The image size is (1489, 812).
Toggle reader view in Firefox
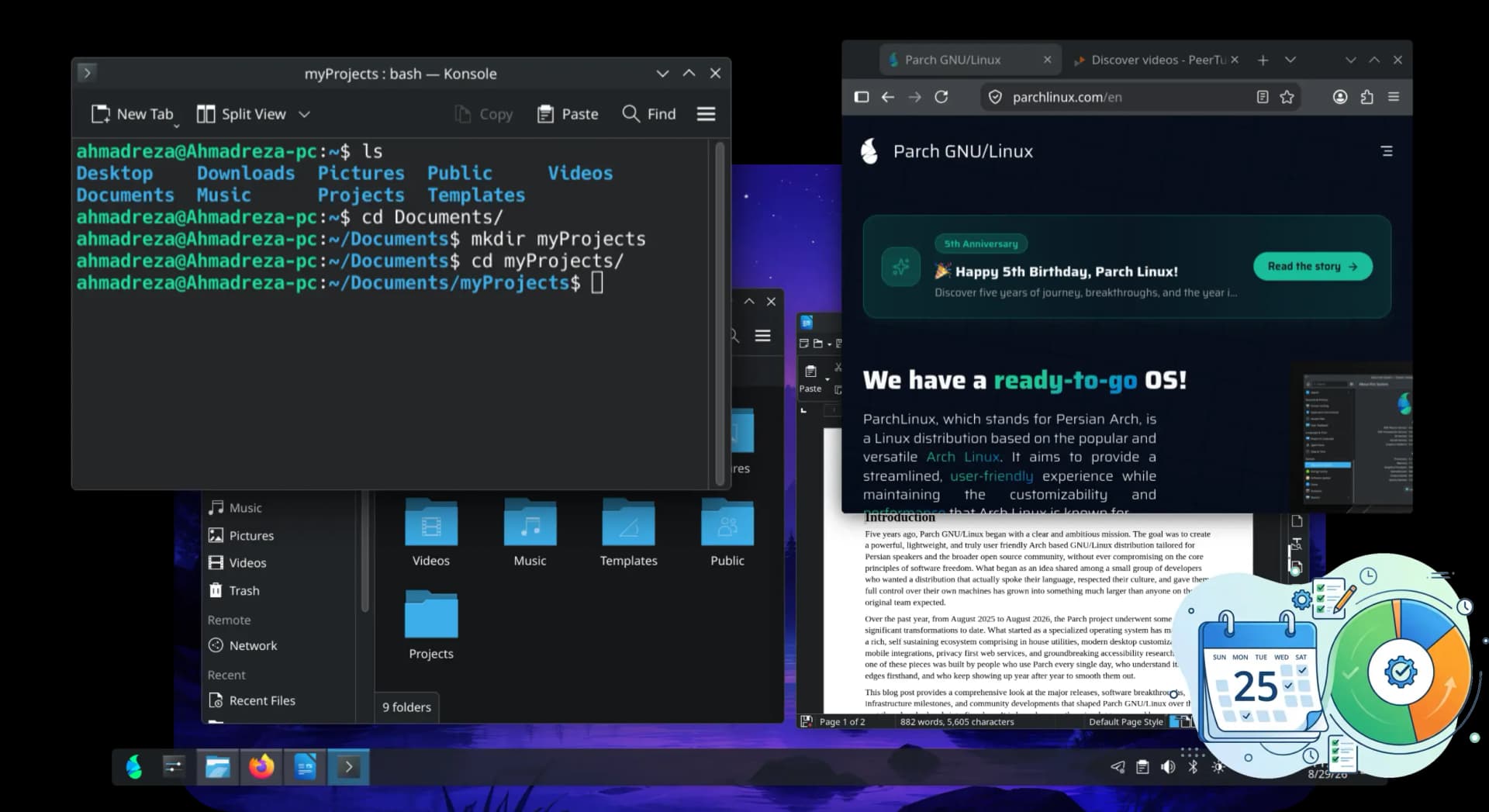(1263, 97)
